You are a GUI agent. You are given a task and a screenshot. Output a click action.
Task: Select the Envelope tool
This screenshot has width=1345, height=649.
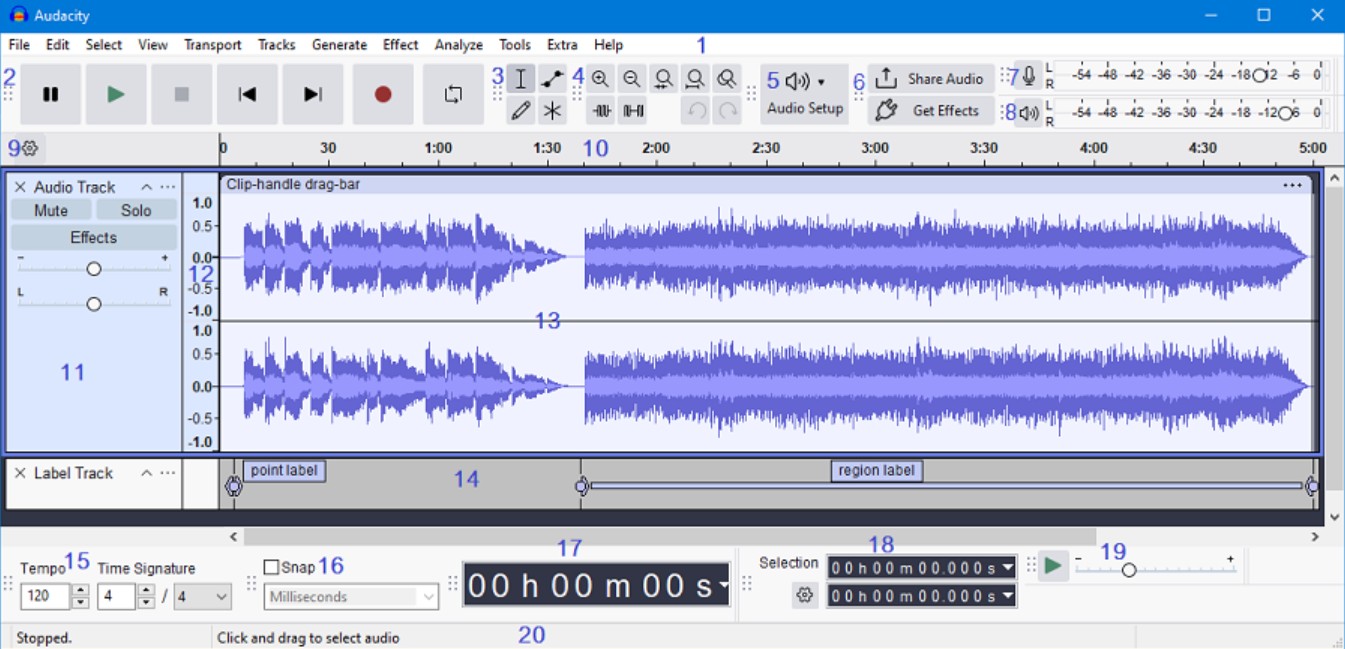tap(552, 79)
